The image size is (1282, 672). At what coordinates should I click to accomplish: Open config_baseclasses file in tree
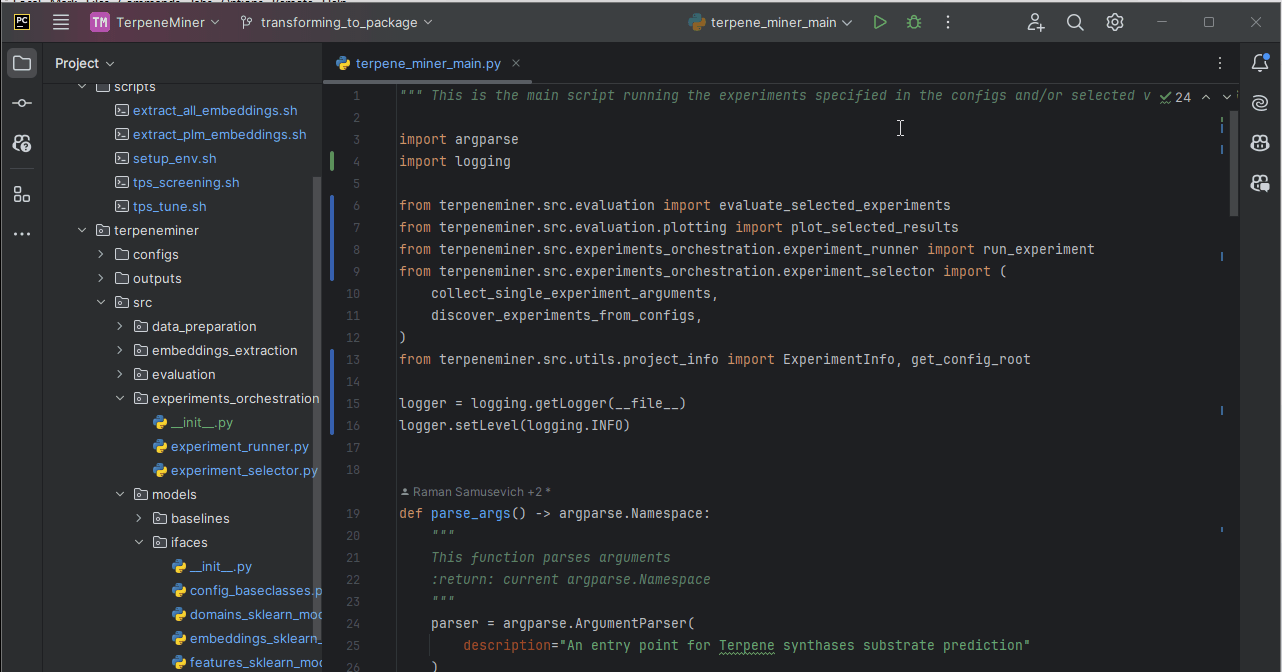click(x=255, y=591)
